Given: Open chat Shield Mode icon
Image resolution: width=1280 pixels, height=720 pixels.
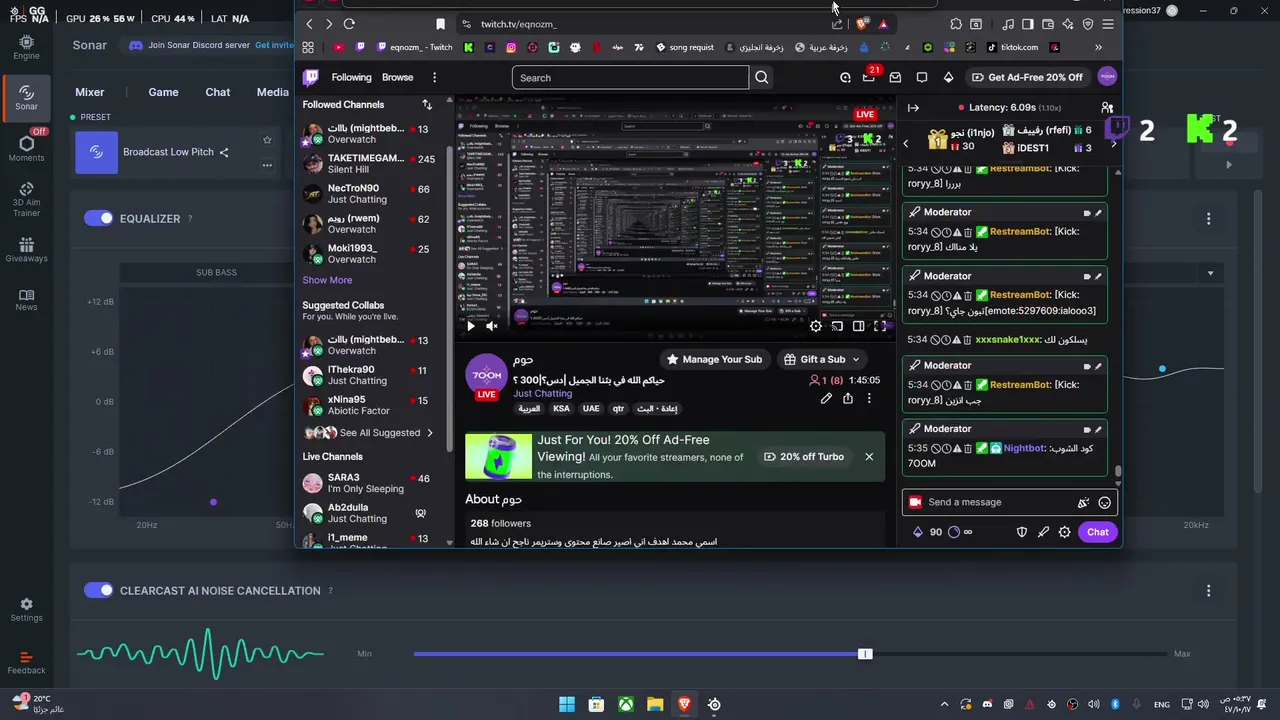Looking at the screenshot, I should pyautogui.click(x=1022, y=532).
